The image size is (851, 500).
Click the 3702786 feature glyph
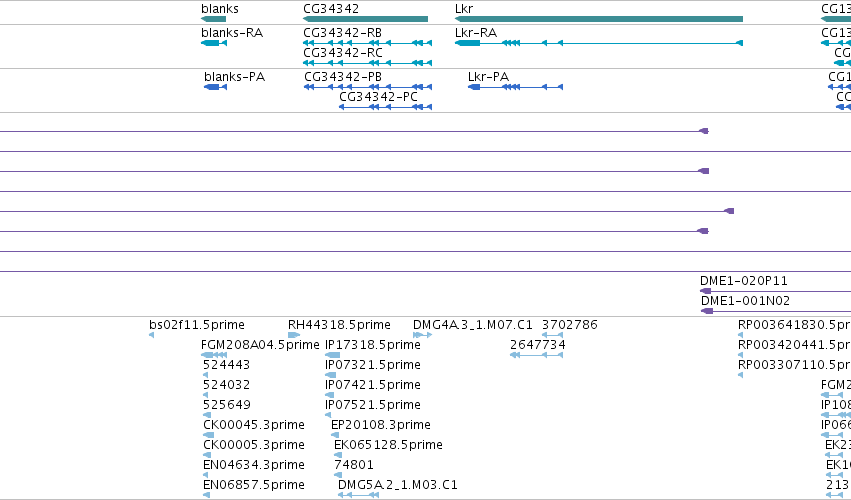[x=552, y=335]
